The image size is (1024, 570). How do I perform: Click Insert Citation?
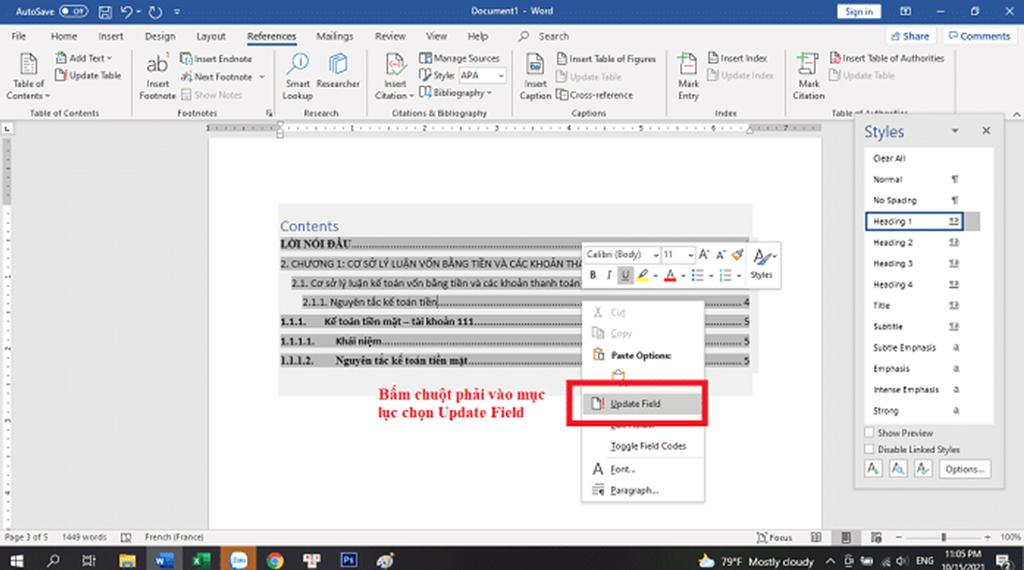coord(394,77)
